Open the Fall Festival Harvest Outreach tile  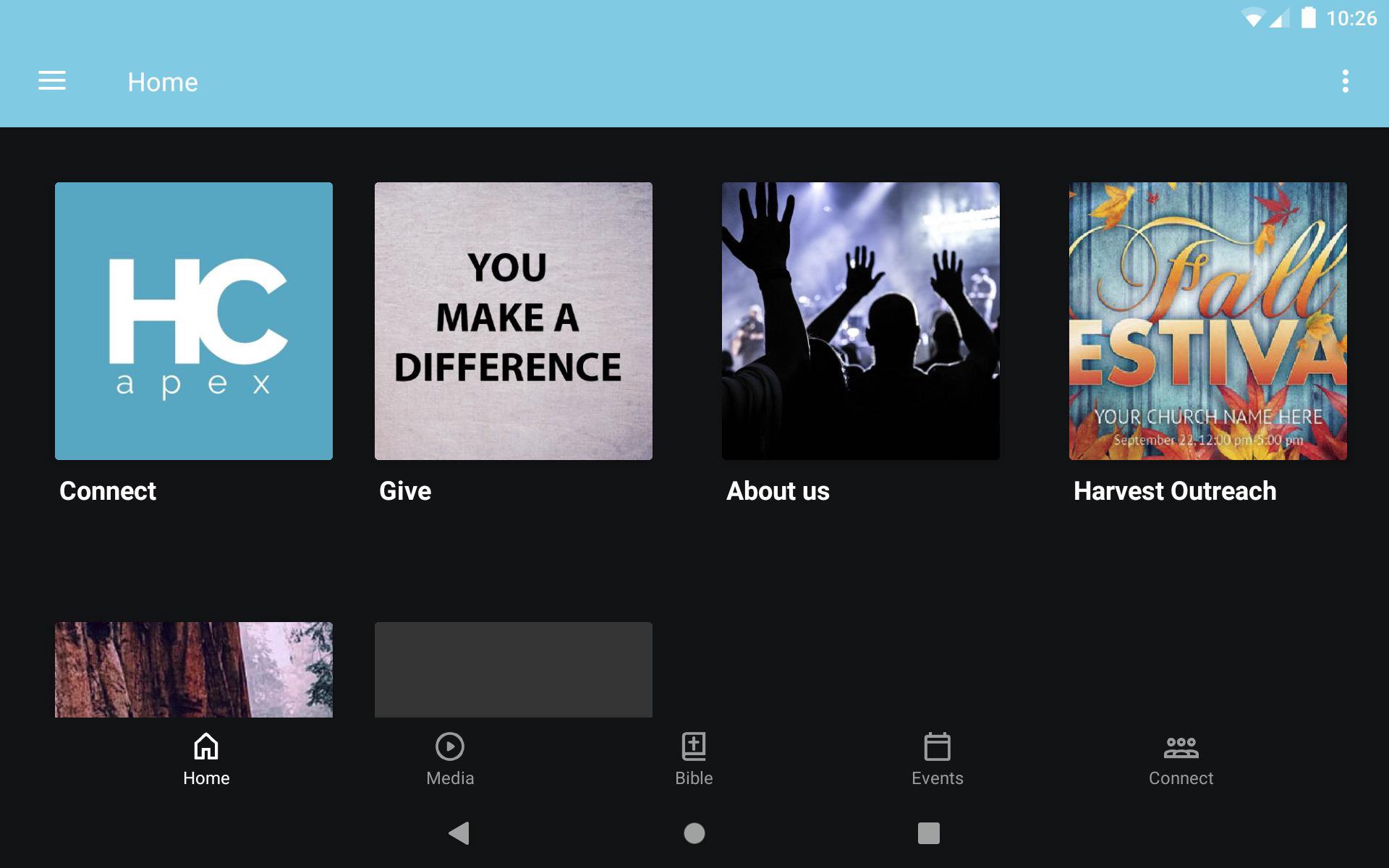pyautogui.click(x=1207, y=320)
